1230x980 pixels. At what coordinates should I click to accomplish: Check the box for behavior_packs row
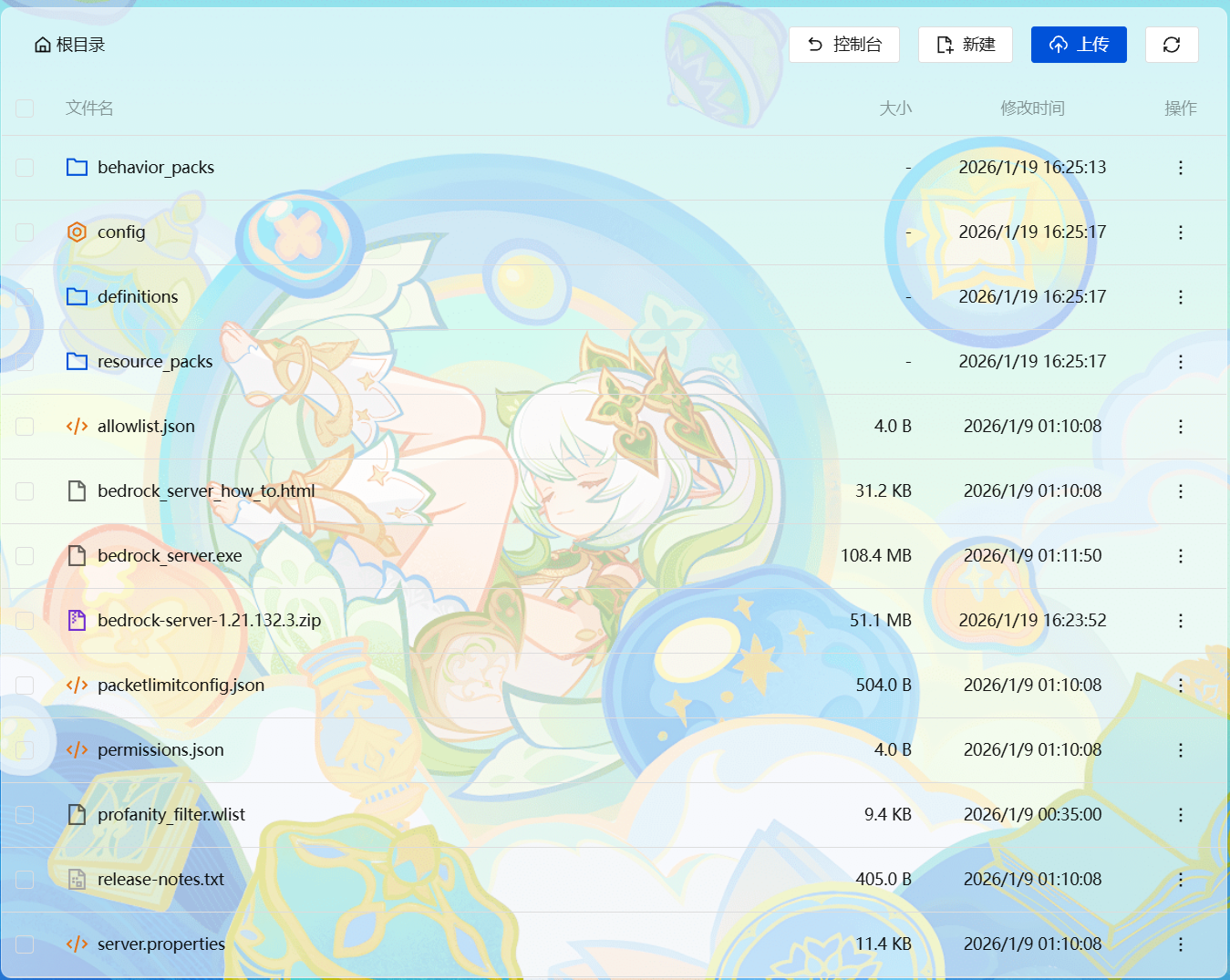pyautogui.click(x=25, y=168)
